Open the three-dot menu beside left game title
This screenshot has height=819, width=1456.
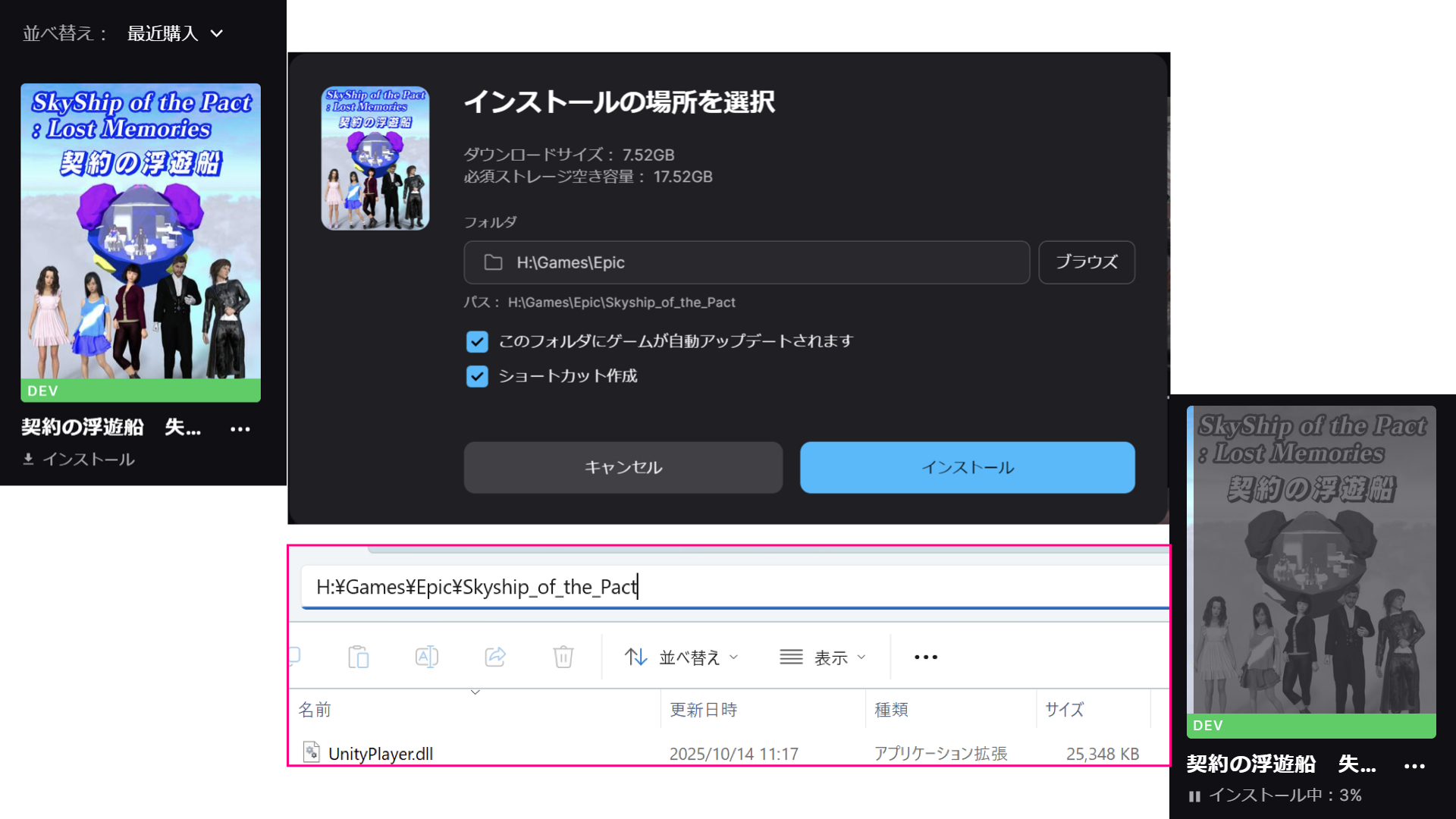point(240,429)
